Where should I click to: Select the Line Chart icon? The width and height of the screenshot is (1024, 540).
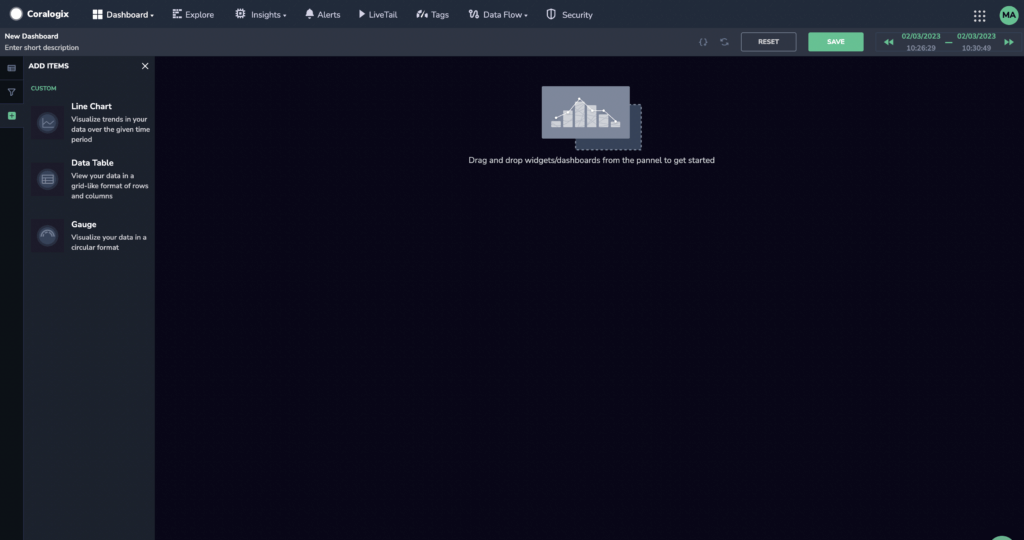coord(48,122)
